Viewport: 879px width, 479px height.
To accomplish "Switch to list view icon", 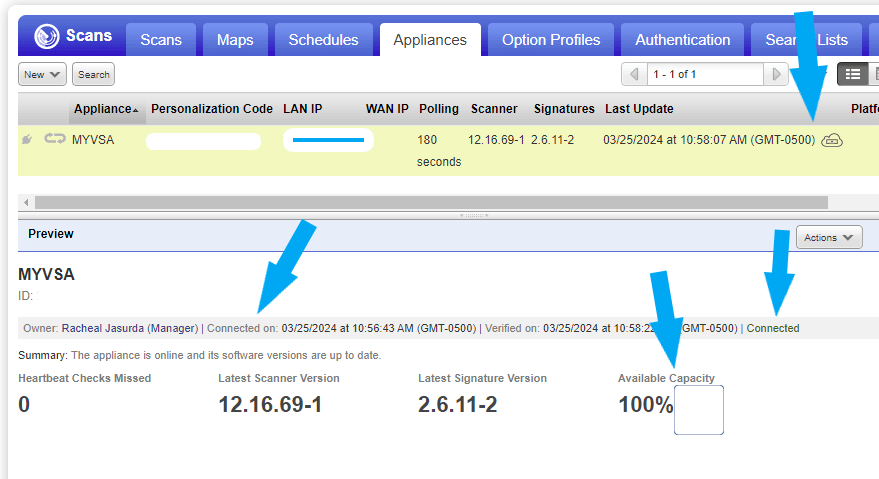I will click(853, 74).
